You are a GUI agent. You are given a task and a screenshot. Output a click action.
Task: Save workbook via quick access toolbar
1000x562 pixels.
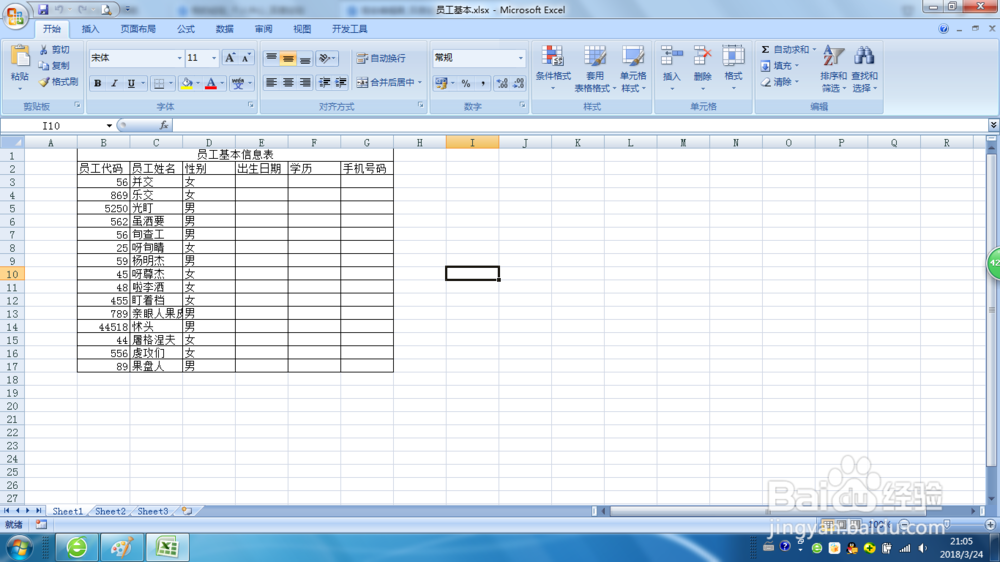click(43, 10)
